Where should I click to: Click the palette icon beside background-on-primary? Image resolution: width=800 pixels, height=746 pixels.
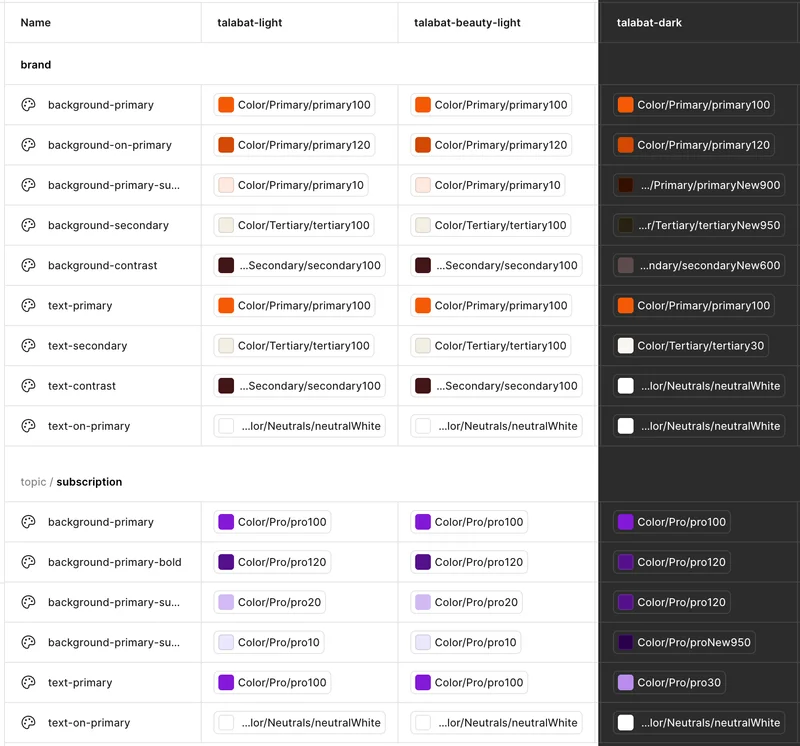pyautogui.click(x=28, y=145)
